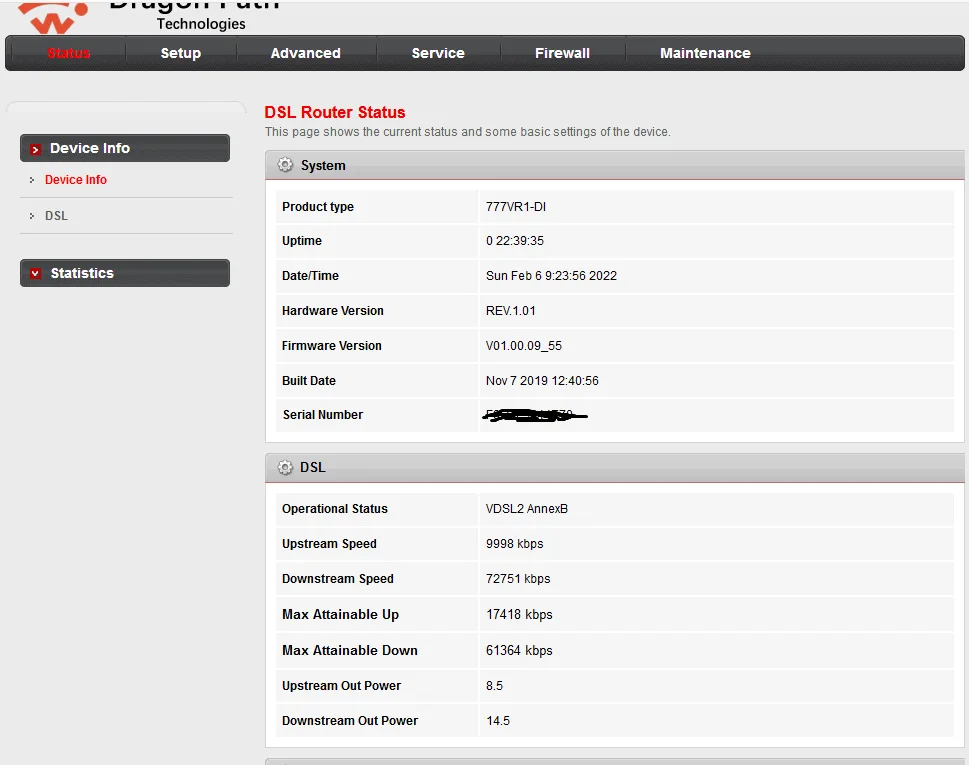Switch to the Maintenance tab
The height and width of the screenshot is (765, 969).
[x=705, y=53]
